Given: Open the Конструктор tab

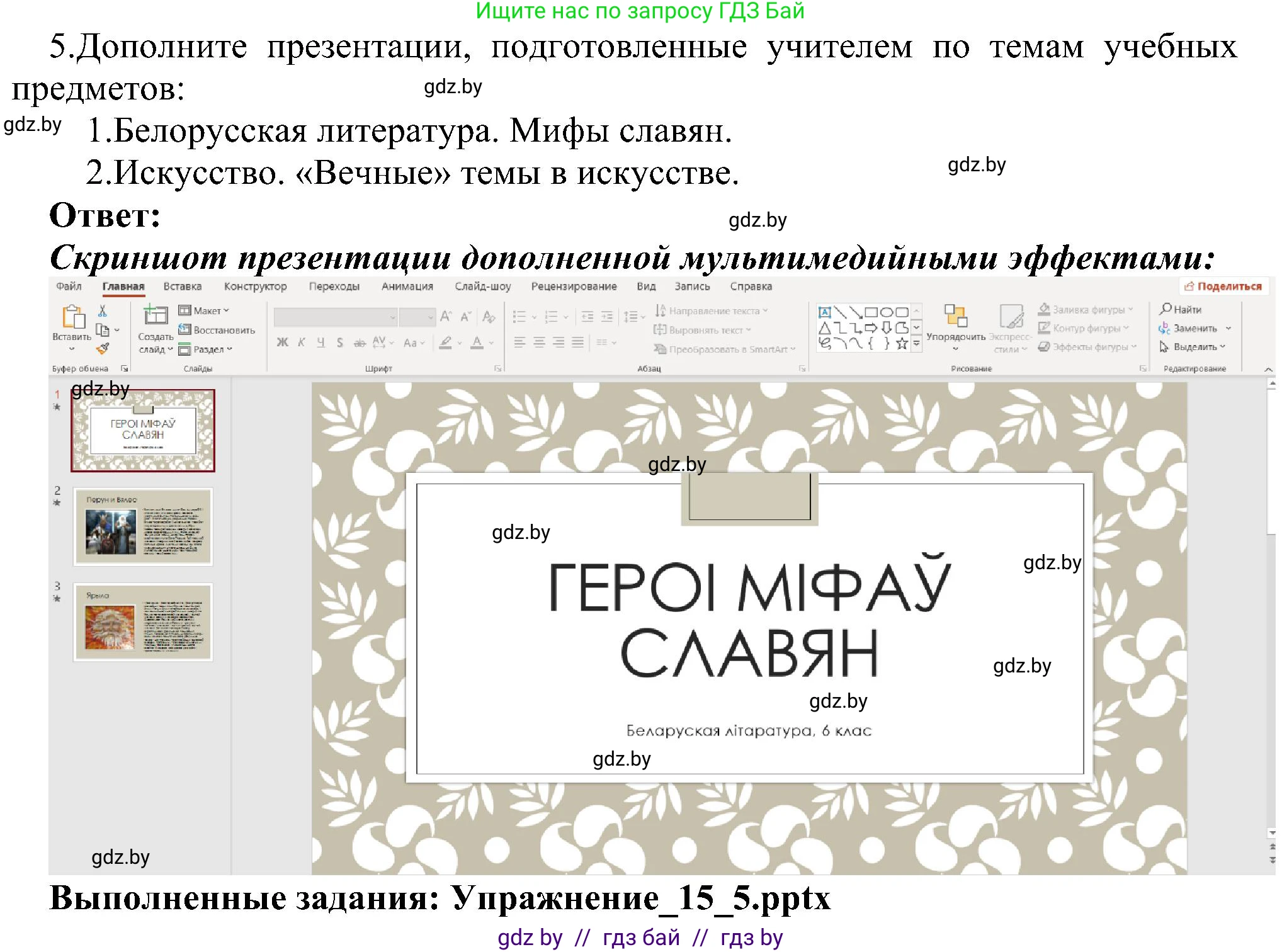Looking at the screenshot, I should pos(255,286).
